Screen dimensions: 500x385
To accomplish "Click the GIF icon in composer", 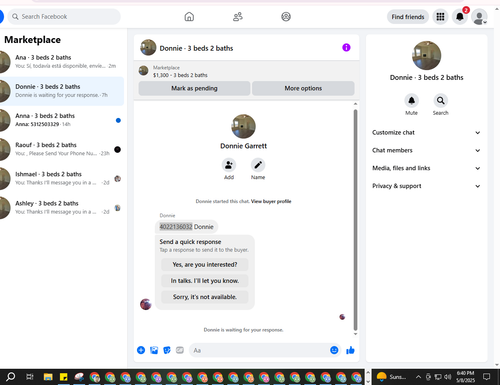I will click(180, 350).
